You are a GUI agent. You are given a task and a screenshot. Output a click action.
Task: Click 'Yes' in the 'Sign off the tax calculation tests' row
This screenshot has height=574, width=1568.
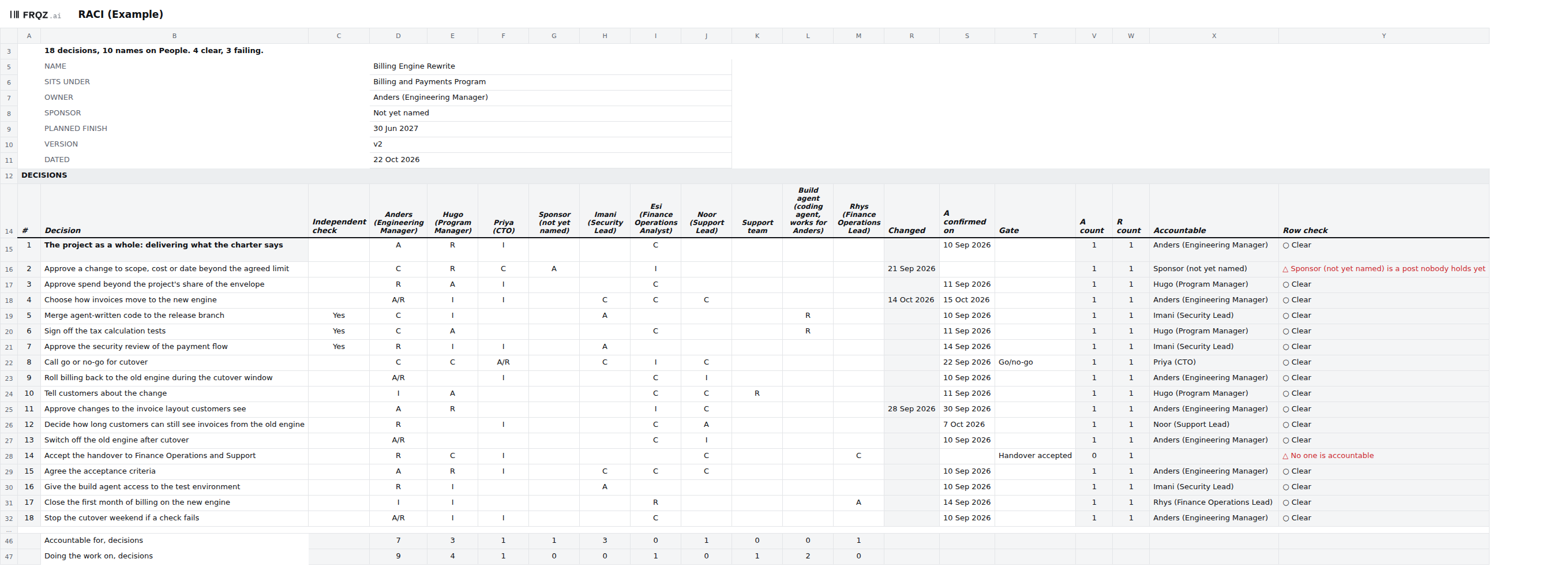tap(339, 331)
